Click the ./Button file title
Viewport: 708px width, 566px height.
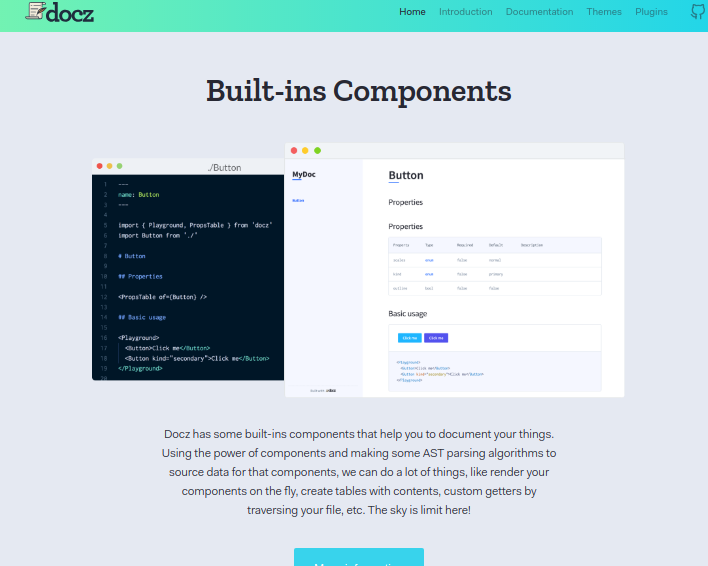tap(224, 167)
